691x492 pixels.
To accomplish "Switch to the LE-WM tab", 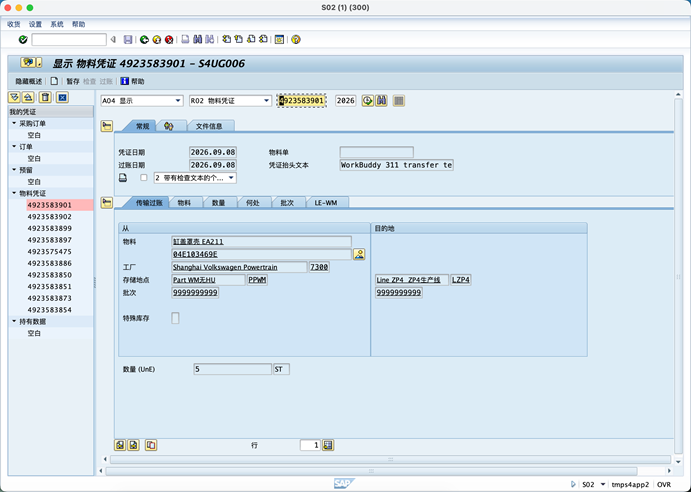I will click(326, 203).
